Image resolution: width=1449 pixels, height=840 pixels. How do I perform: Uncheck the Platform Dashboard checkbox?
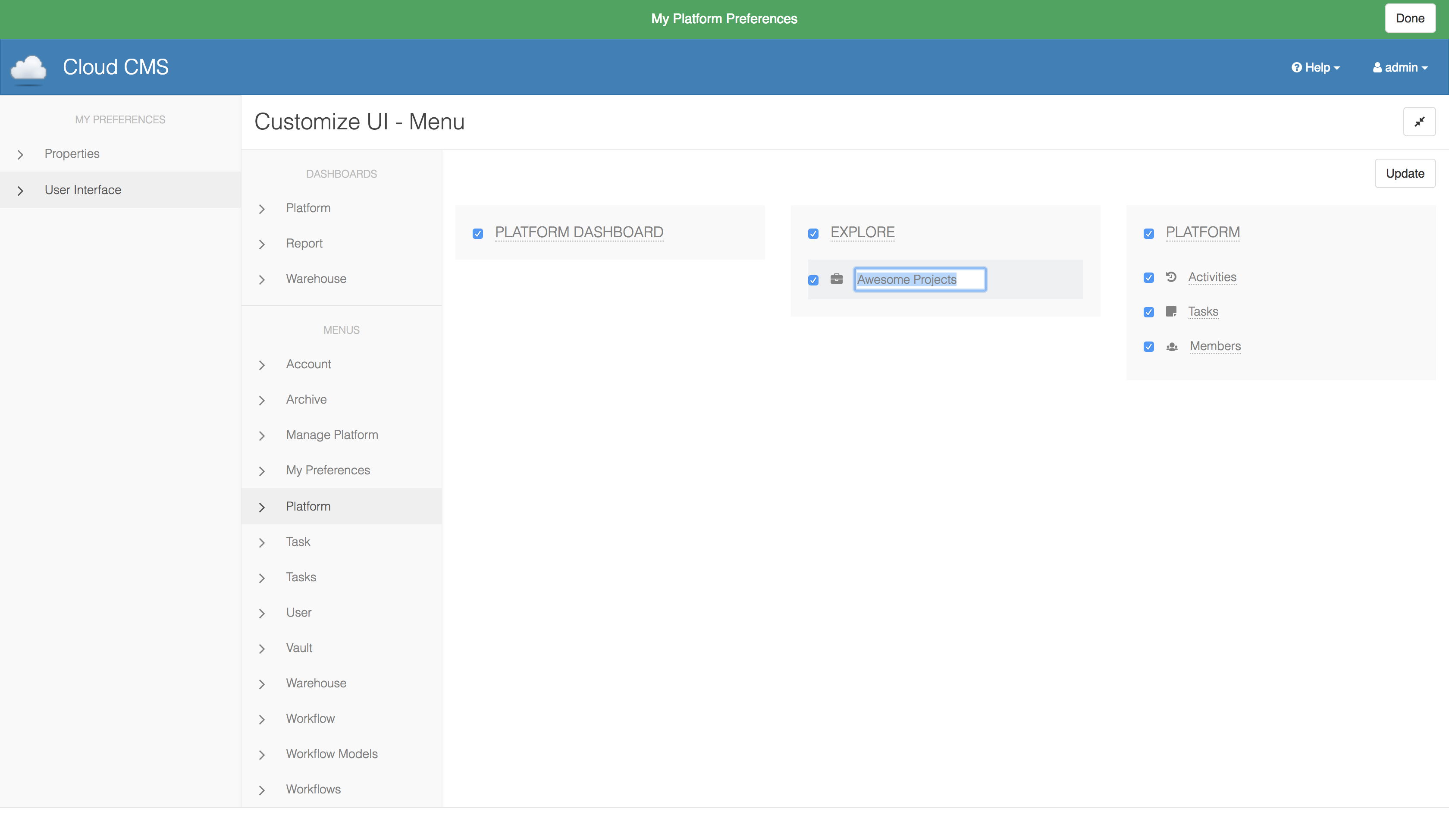click(x=478, y=233)
